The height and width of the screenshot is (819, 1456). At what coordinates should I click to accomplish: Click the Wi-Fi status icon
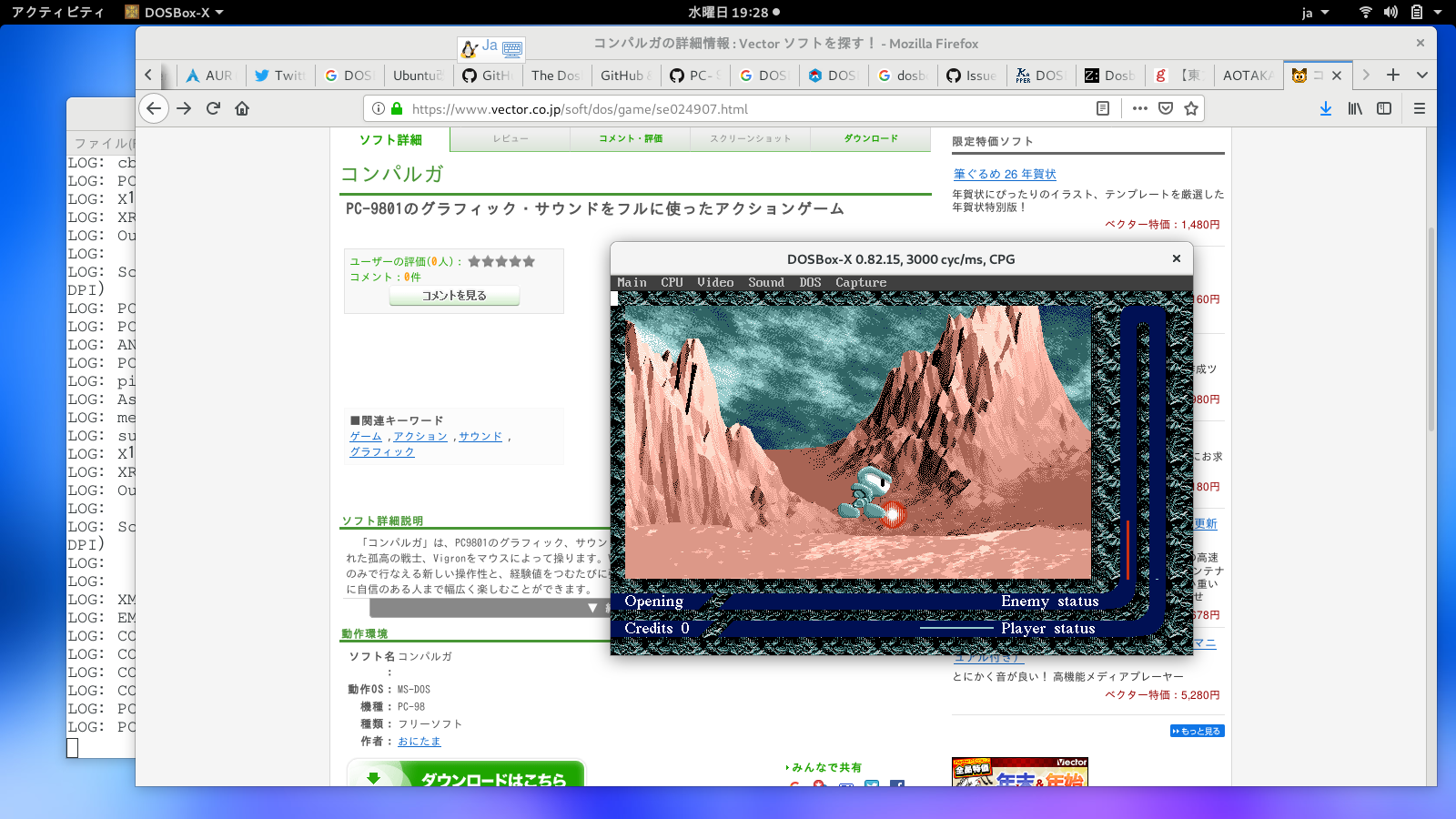pyautogui.click(x=1365, y=12)
